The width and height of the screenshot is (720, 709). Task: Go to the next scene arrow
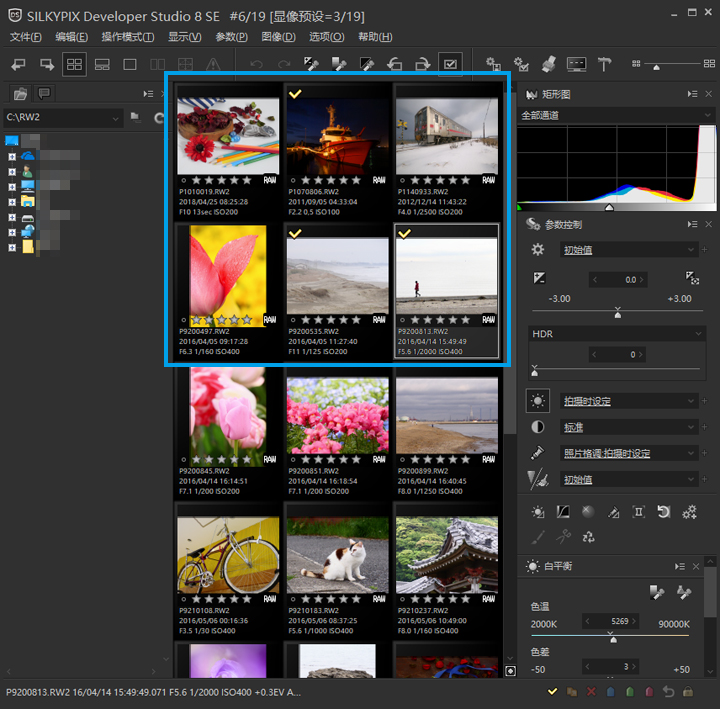pos(47,64)
